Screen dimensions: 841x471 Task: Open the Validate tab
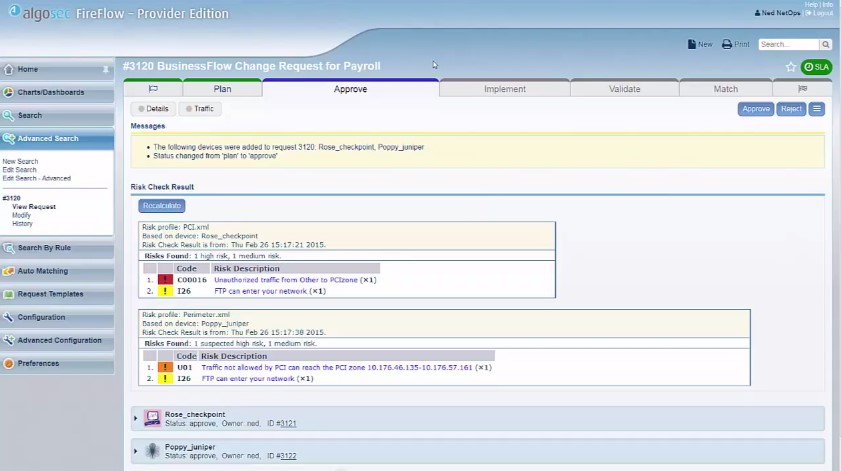pos(624,89)
